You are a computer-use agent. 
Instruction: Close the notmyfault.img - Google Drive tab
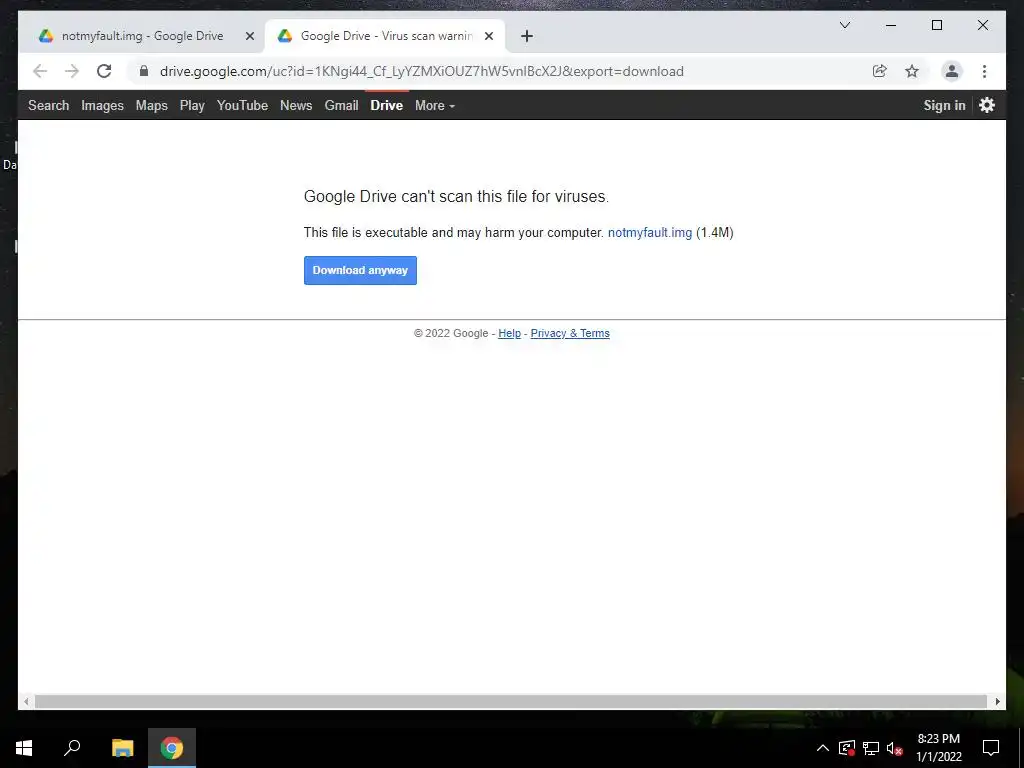249,36
